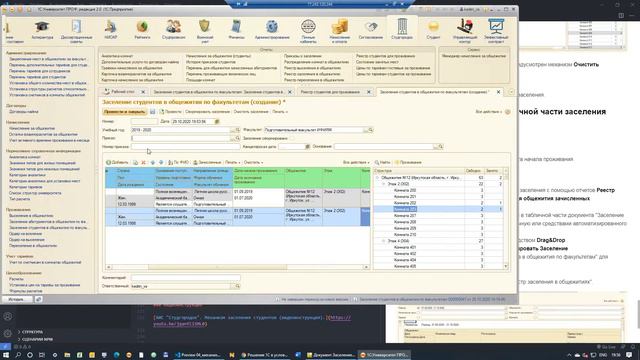The image size is (640, 360).
Task: Click the Ответственный lookup magnifier
Action: pyautogui.click(x=237, y=286)
